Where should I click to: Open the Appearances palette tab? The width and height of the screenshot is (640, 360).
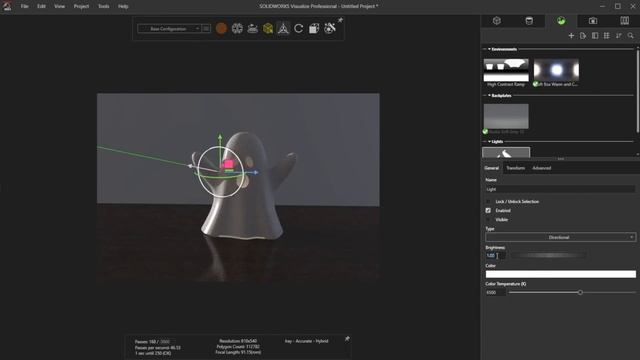pyautogui.click(x=529, y=21)
